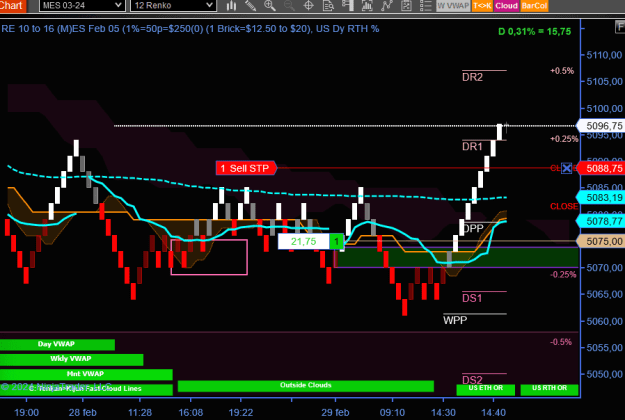Open the drawing tools pencil icon
The height and width of the screenshot is (420, 625).
tap(250, 6)
